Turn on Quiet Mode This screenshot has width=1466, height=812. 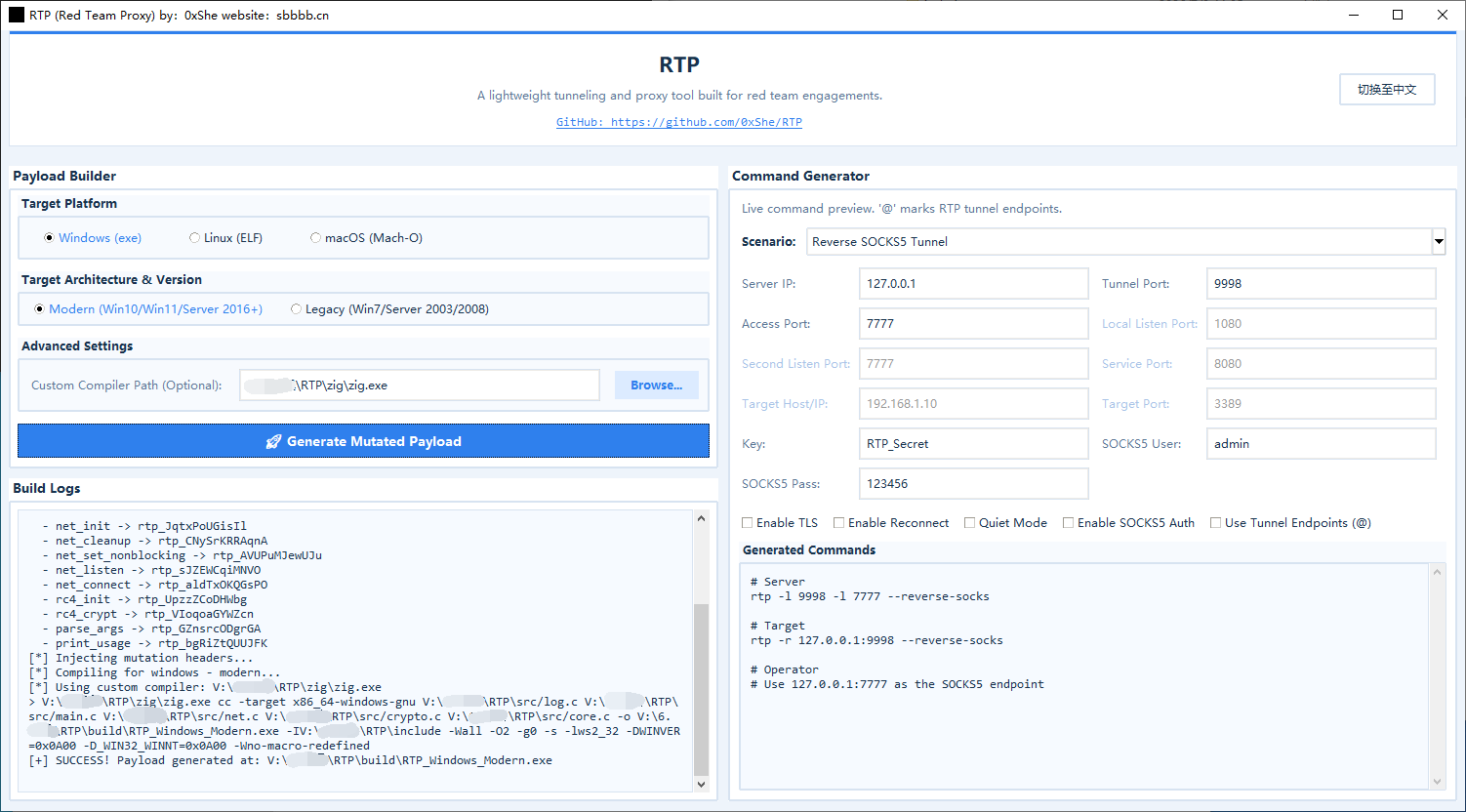(x=1005, y=523)
